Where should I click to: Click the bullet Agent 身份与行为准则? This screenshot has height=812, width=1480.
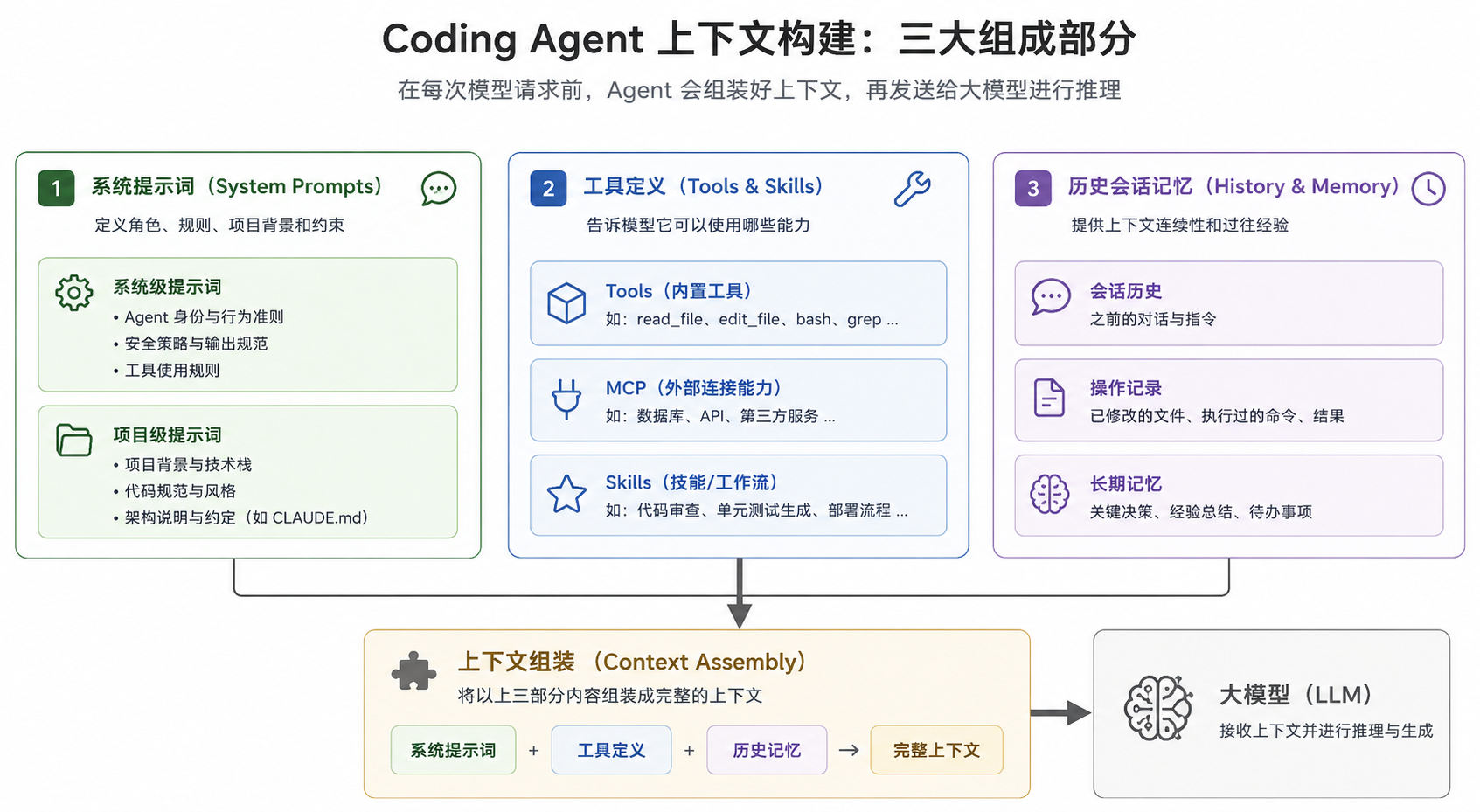point(198,316)
